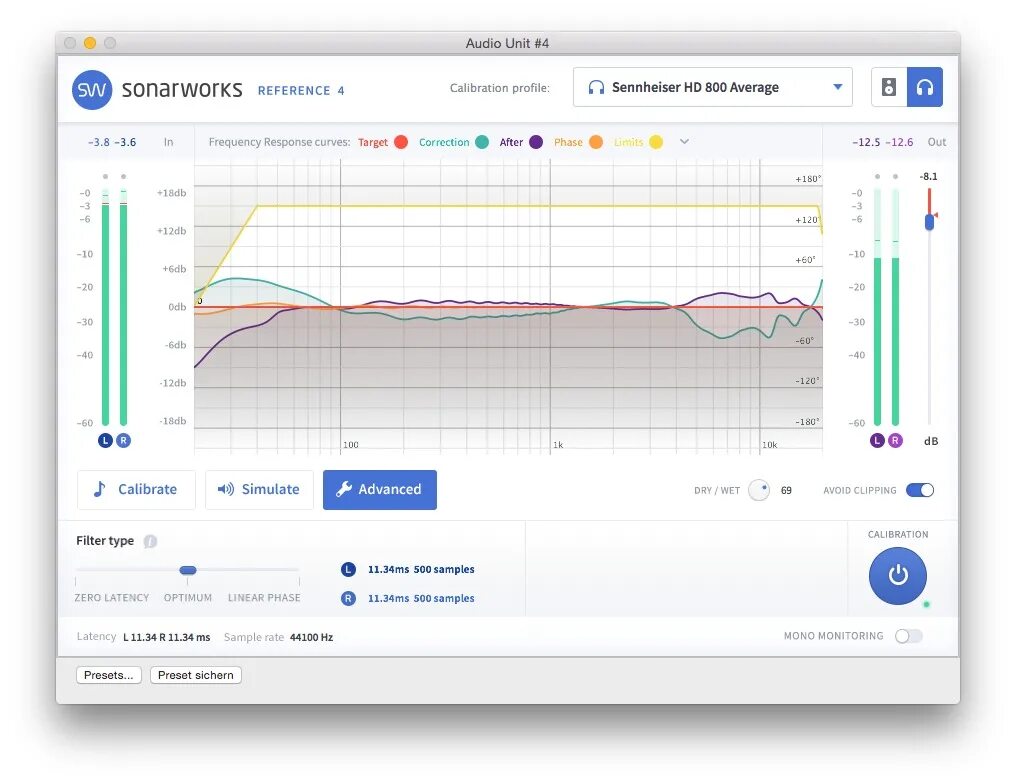1016x784 pixels.
Task: Click the L latency channel icon
Action: [x=348, y=570]
